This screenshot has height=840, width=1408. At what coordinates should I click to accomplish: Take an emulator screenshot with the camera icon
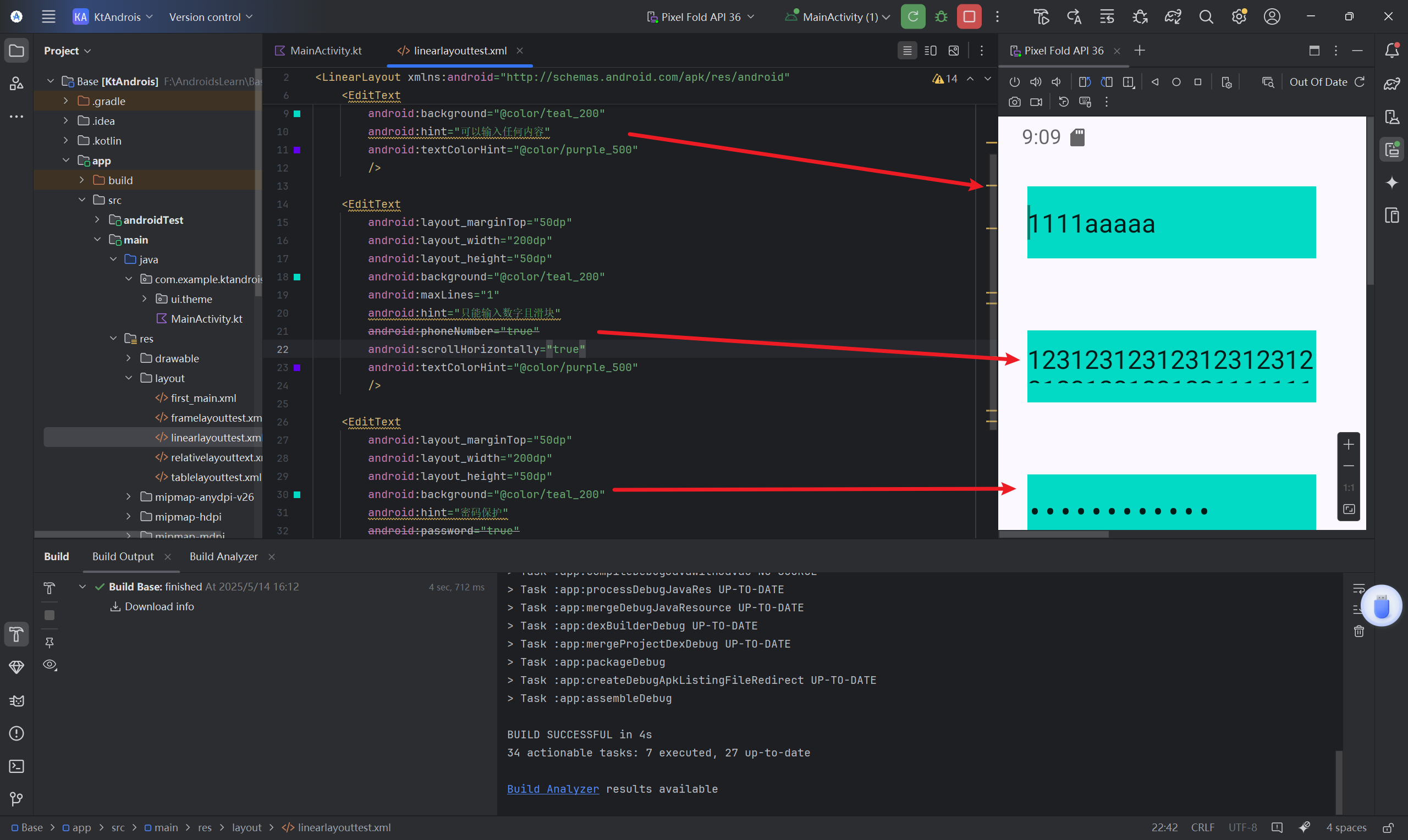pos(1015,102)
